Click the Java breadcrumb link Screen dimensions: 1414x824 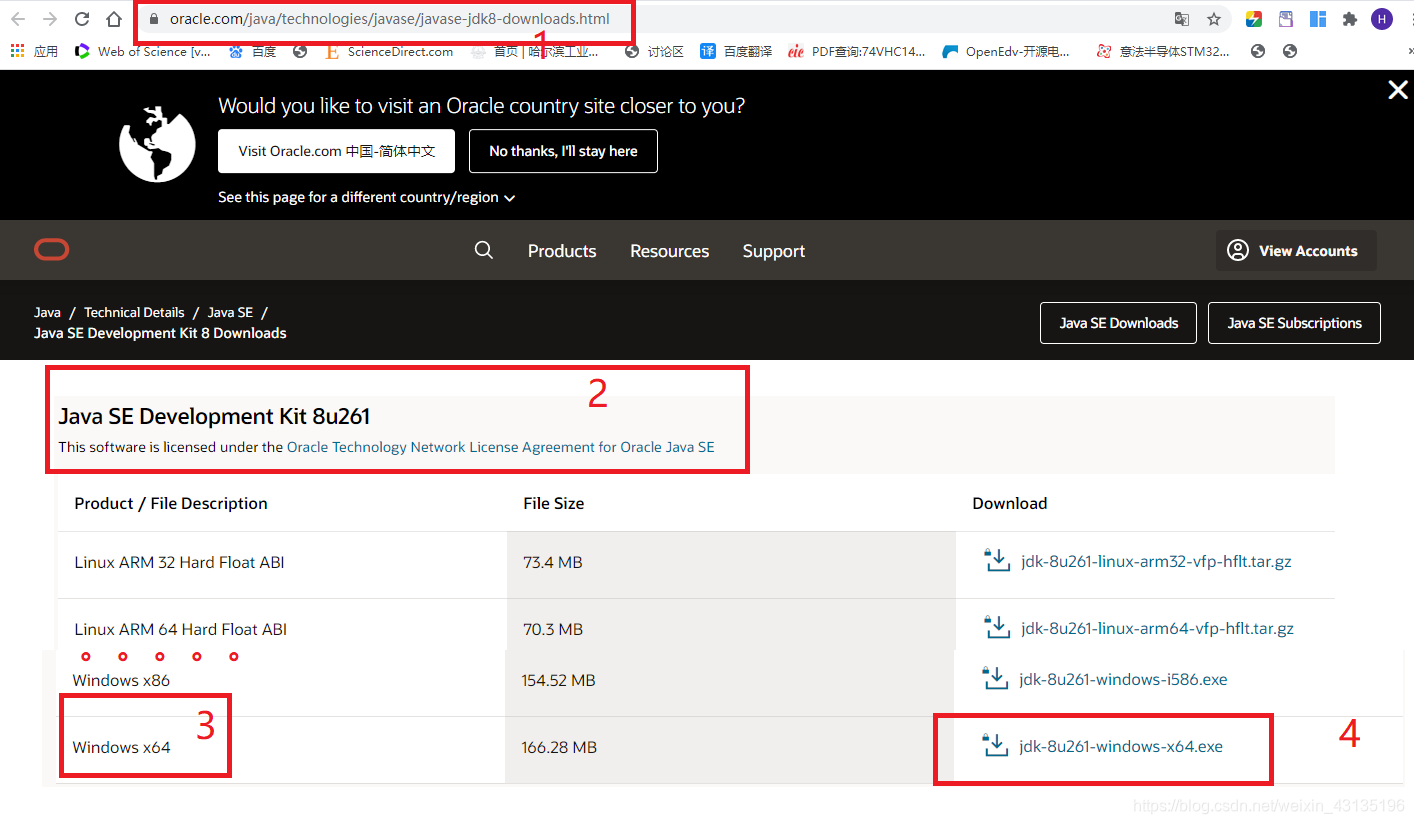[x=47, y=312]
